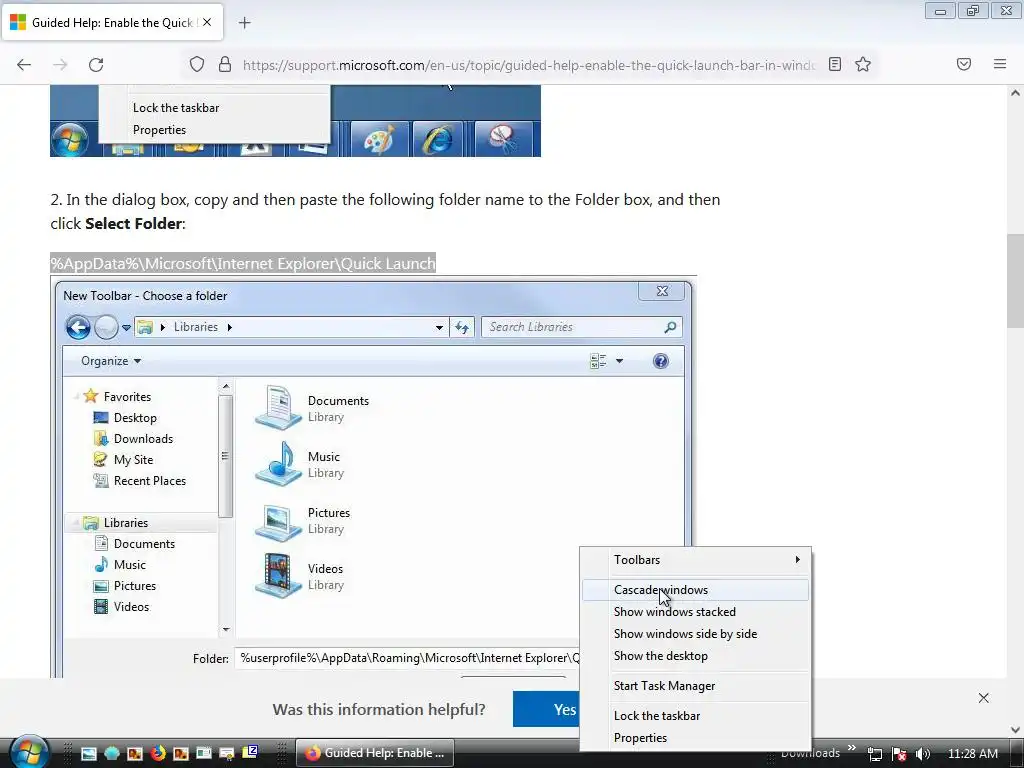Launch the landscape picture quick launch icon

click(89, 754)
